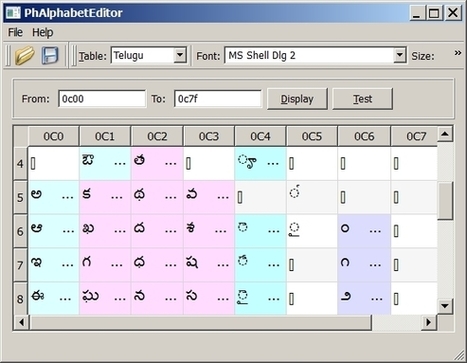Click the Test button
This screenshot has height=363, width=467.
363,99
